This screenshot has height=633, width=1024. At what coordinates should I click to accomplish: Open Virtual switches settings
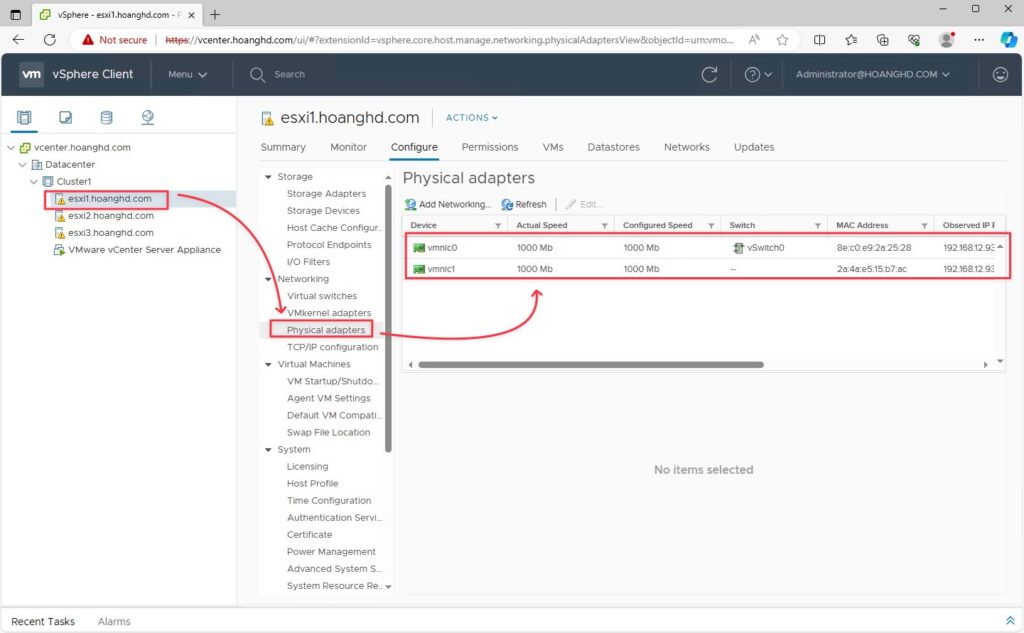[x=322, y=296]
